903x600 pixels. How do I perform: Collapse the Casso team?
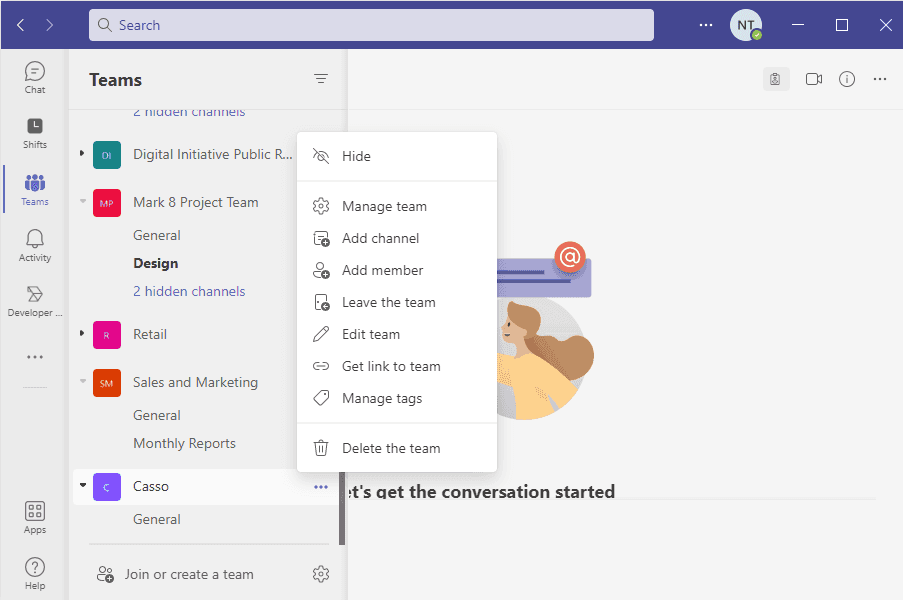click(82, 485)
